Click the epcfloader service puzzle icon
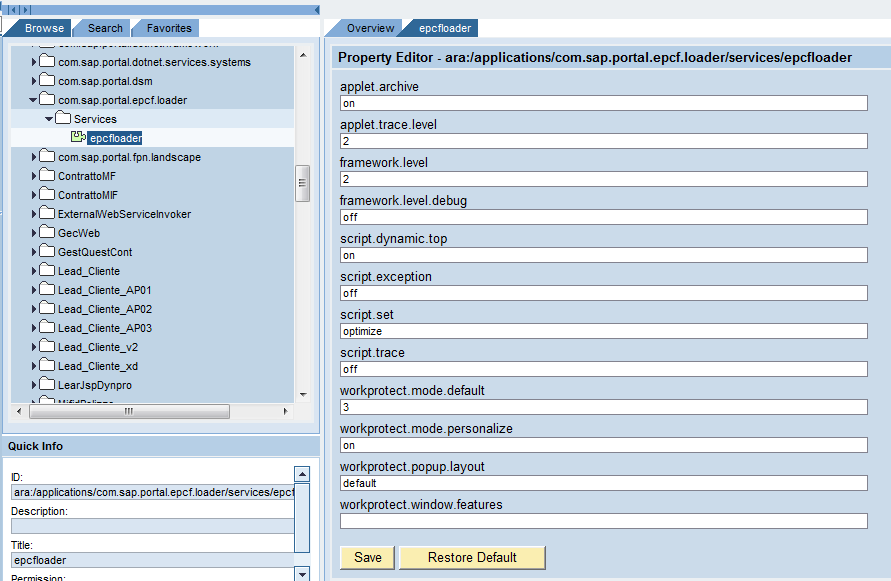The width and height of the screenshot is (891, 581). coord(78,137)
